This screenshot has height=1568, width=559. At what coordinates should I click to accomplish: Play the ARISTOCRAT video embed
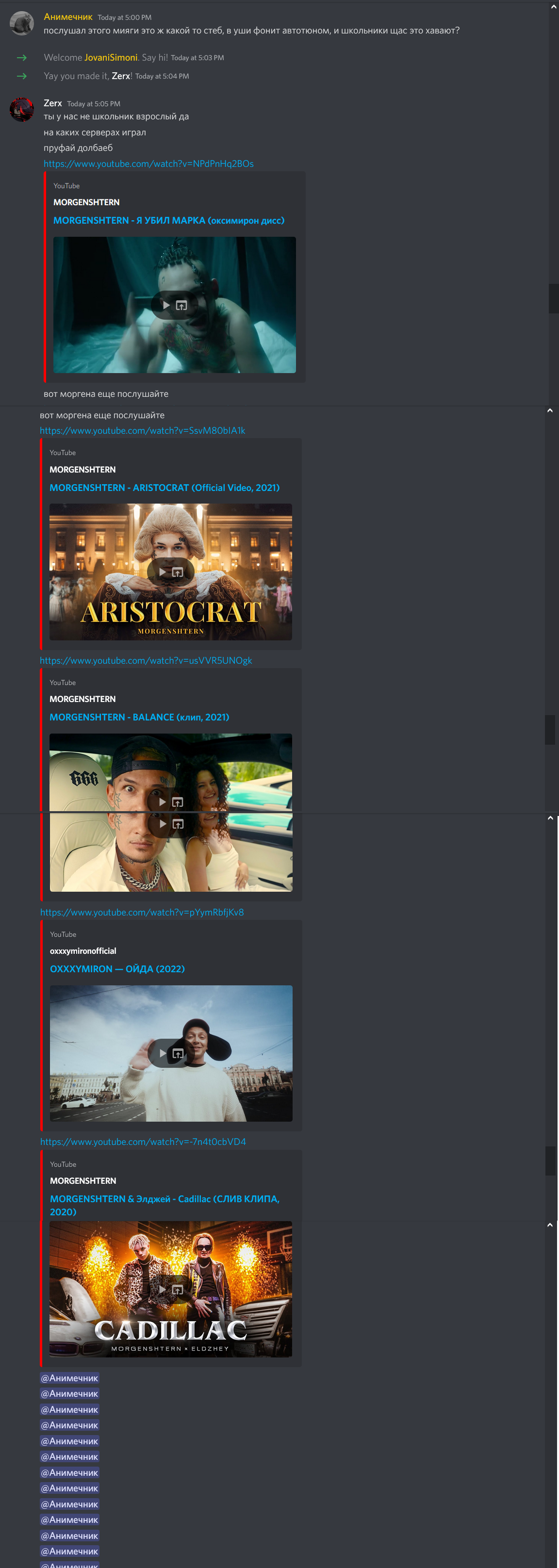(162, 572)
